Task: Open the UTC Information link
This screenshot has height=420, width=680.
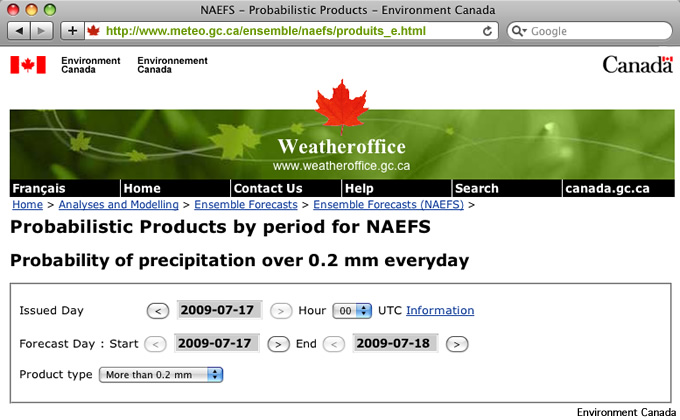Action: pyautogui.click(x=440, y=310)
